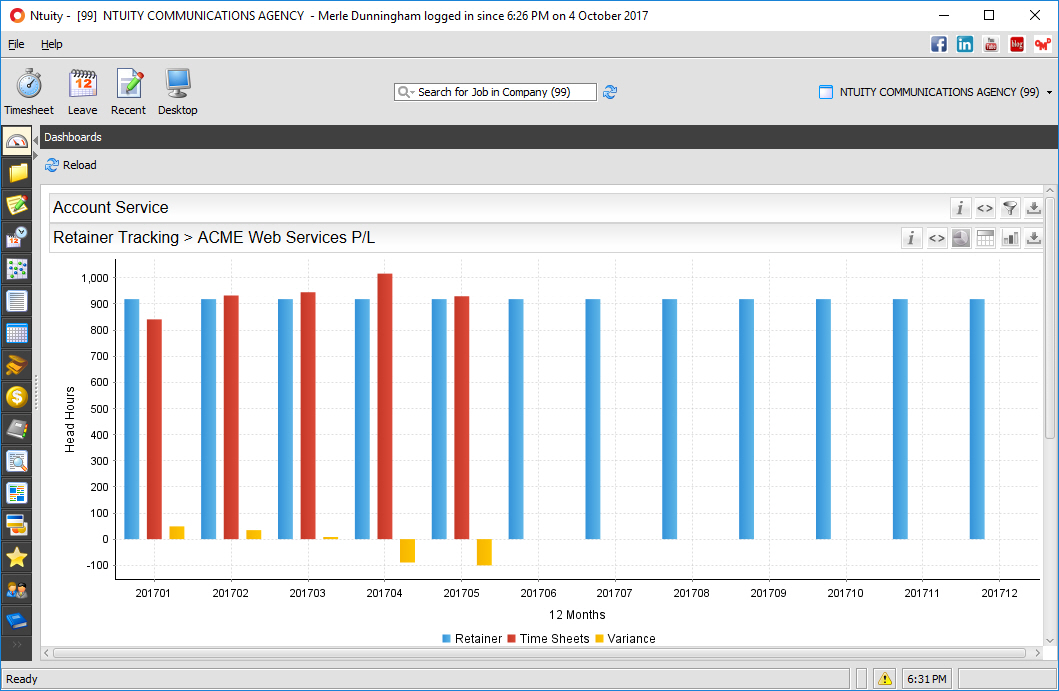
Task: Open the blue table grid sidebar icon
Action: [17, 333]
